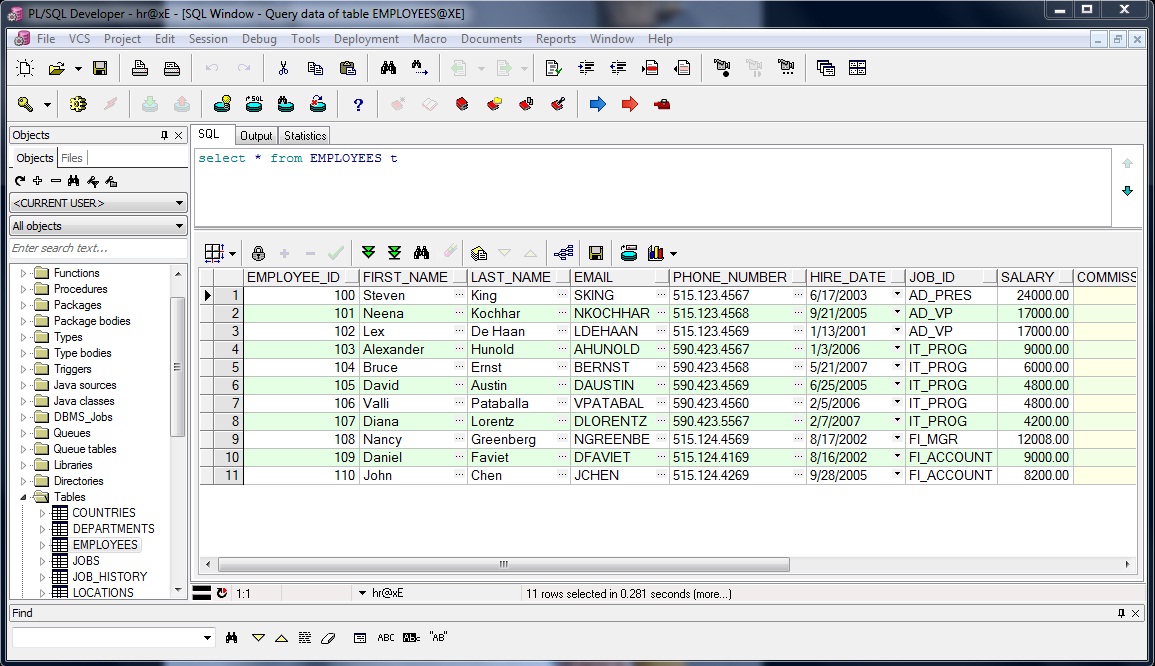Click the binoculars search icon above the results grid
The image size is (1155, 666).
pos(422,252)
